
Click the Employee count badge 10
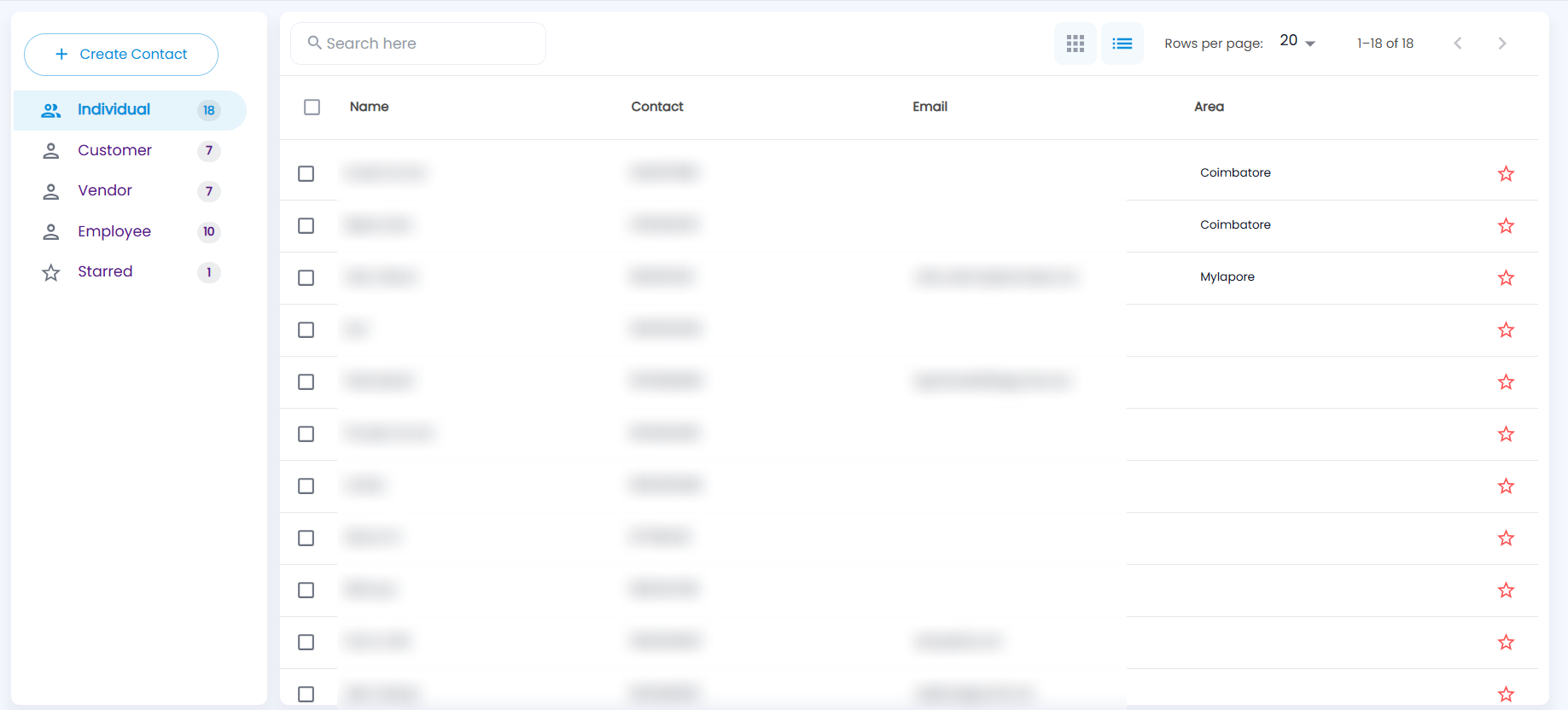pyautogui.click(x=209, y=231)
